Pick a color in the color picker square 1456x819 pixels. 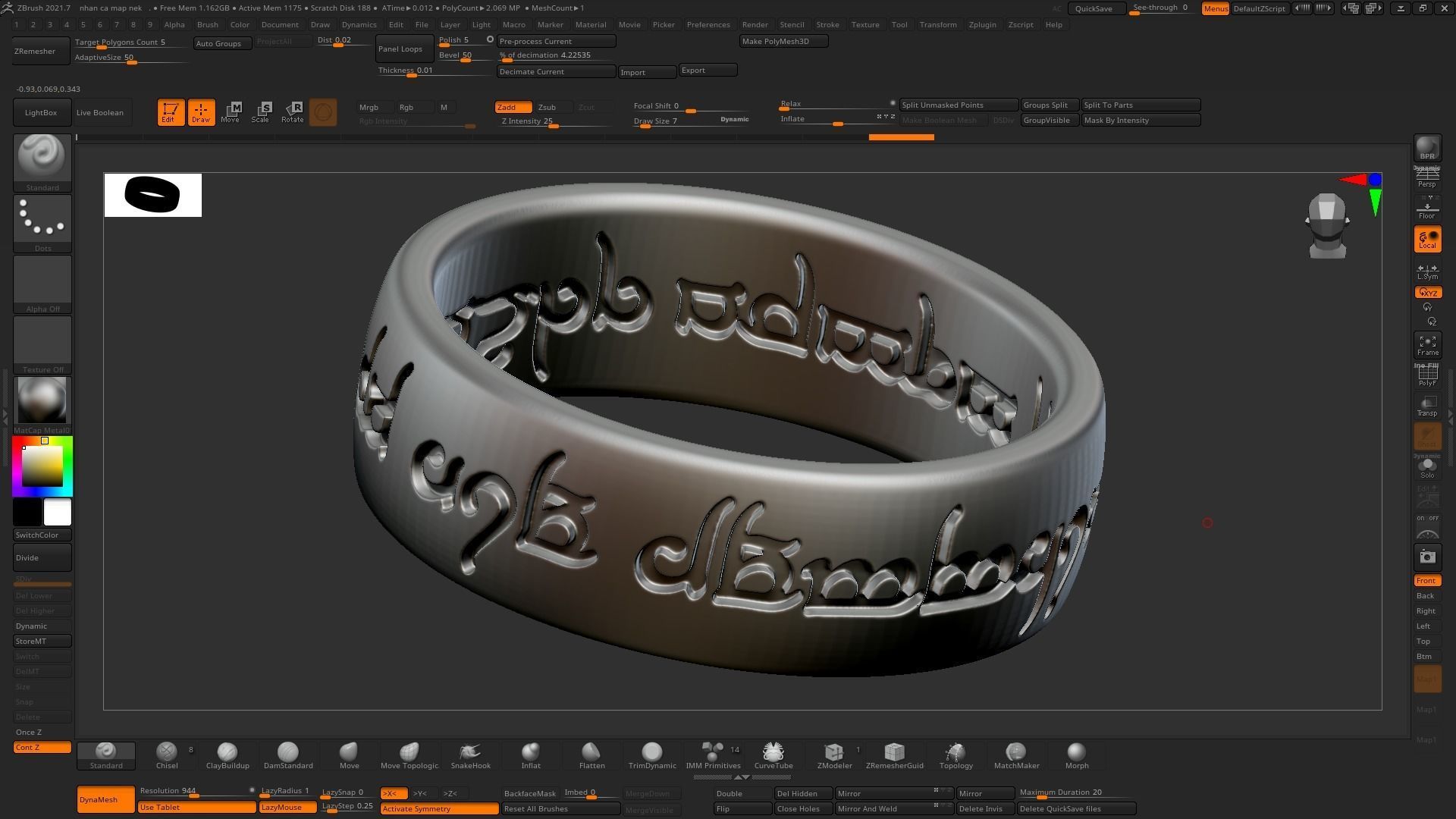click(x=42, y=466)
